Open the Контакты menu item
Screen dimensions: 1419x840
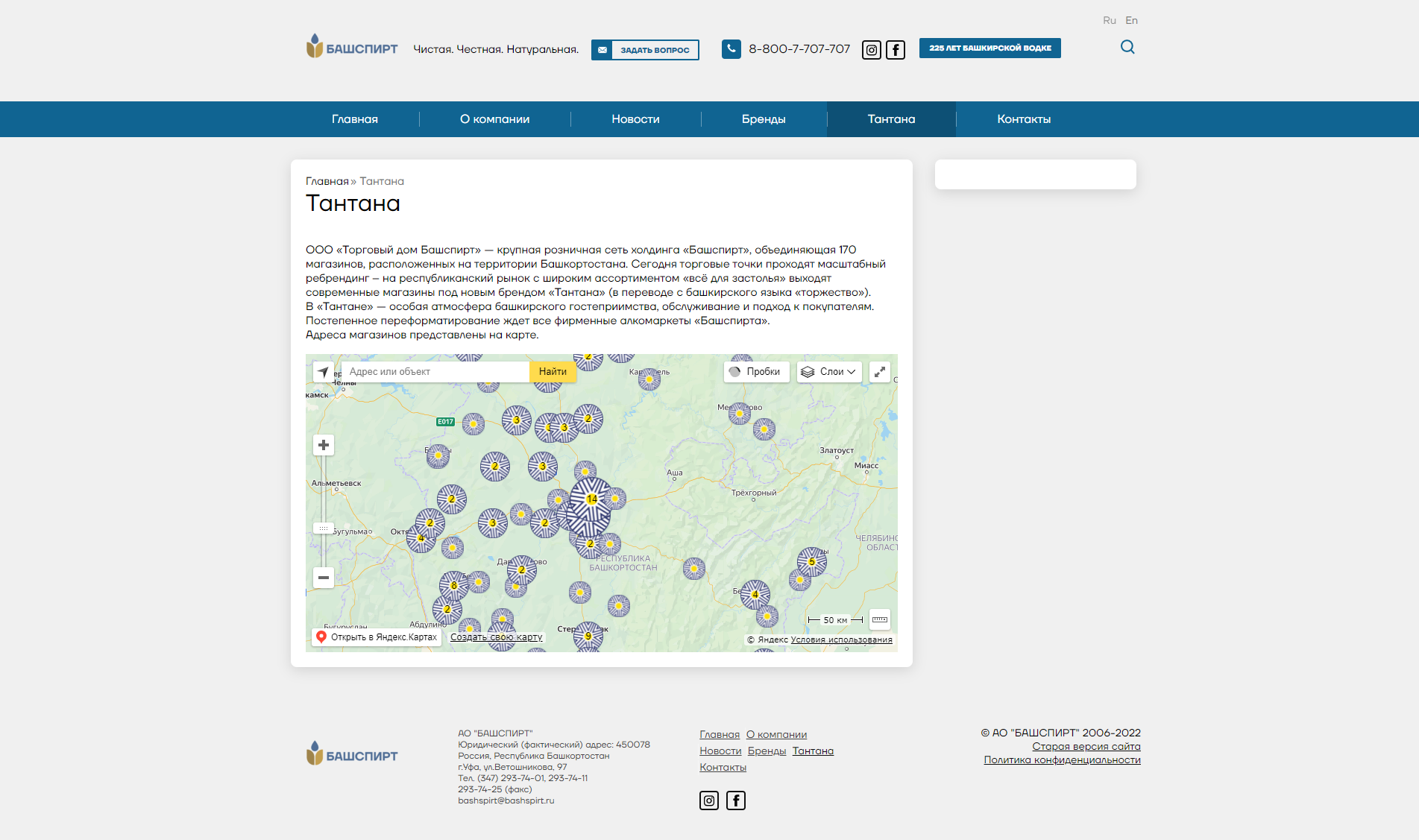[x=1024, y=119]
